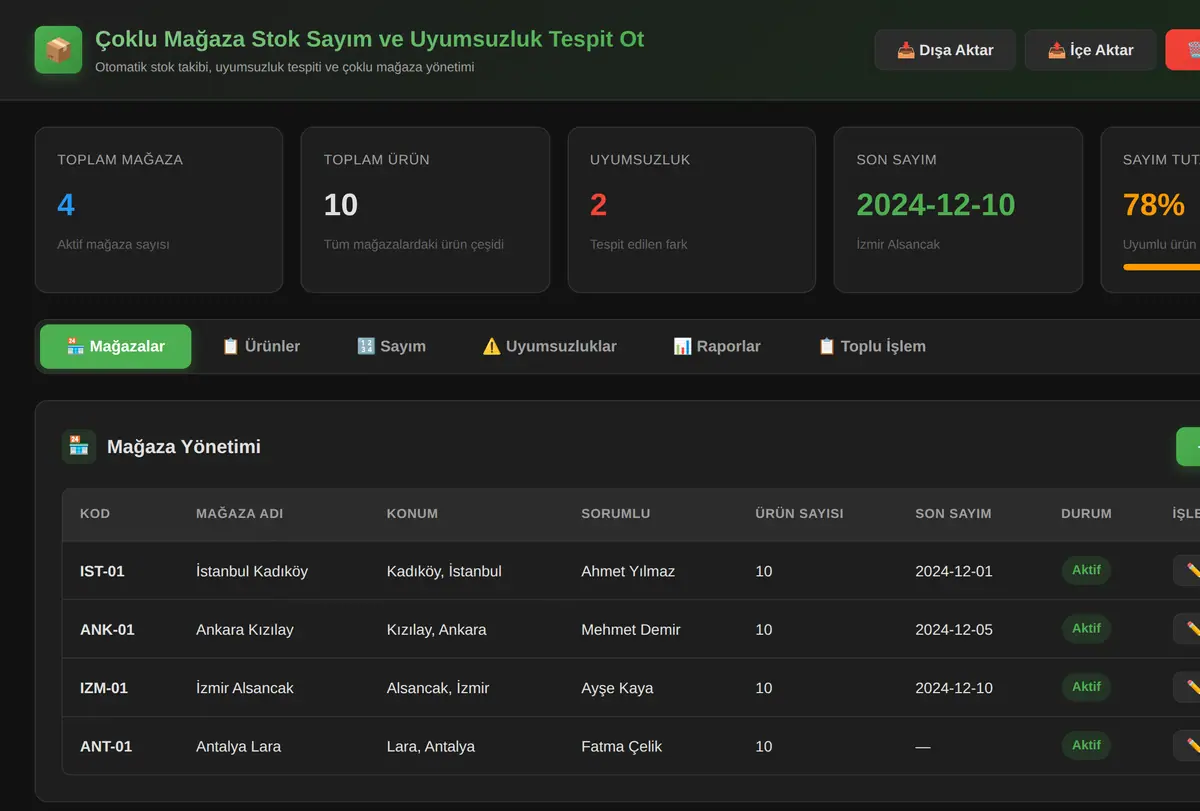Click the İçe Aktar button

[1090, 50]
